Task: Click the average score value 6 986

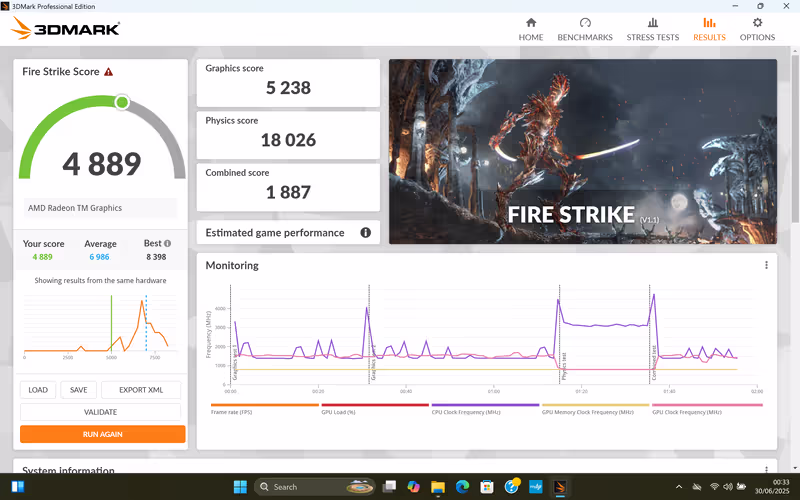Action: [99, 257]
